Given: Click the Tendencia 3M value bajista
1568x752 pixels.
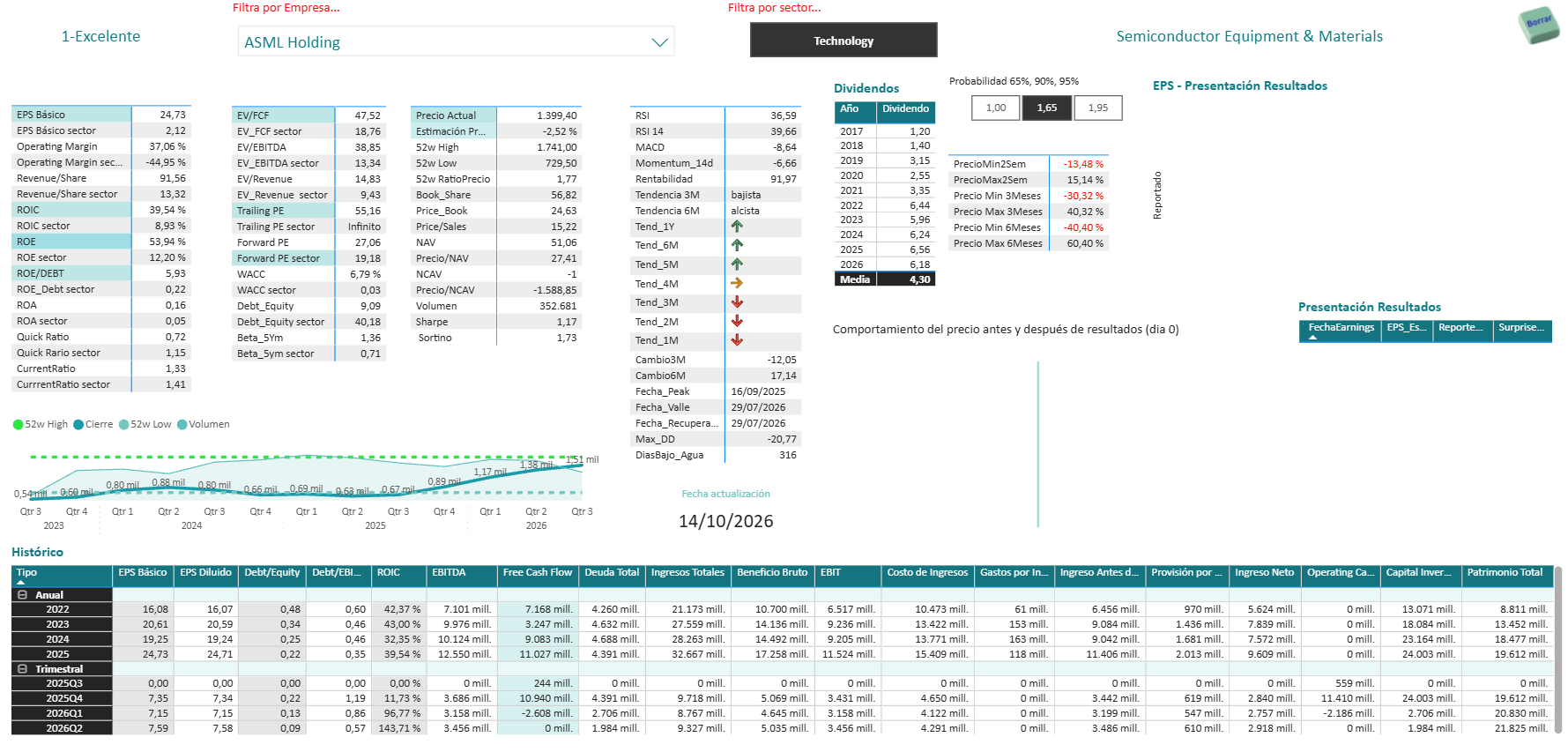Looking at the screenshot, I should pos(746,195).
